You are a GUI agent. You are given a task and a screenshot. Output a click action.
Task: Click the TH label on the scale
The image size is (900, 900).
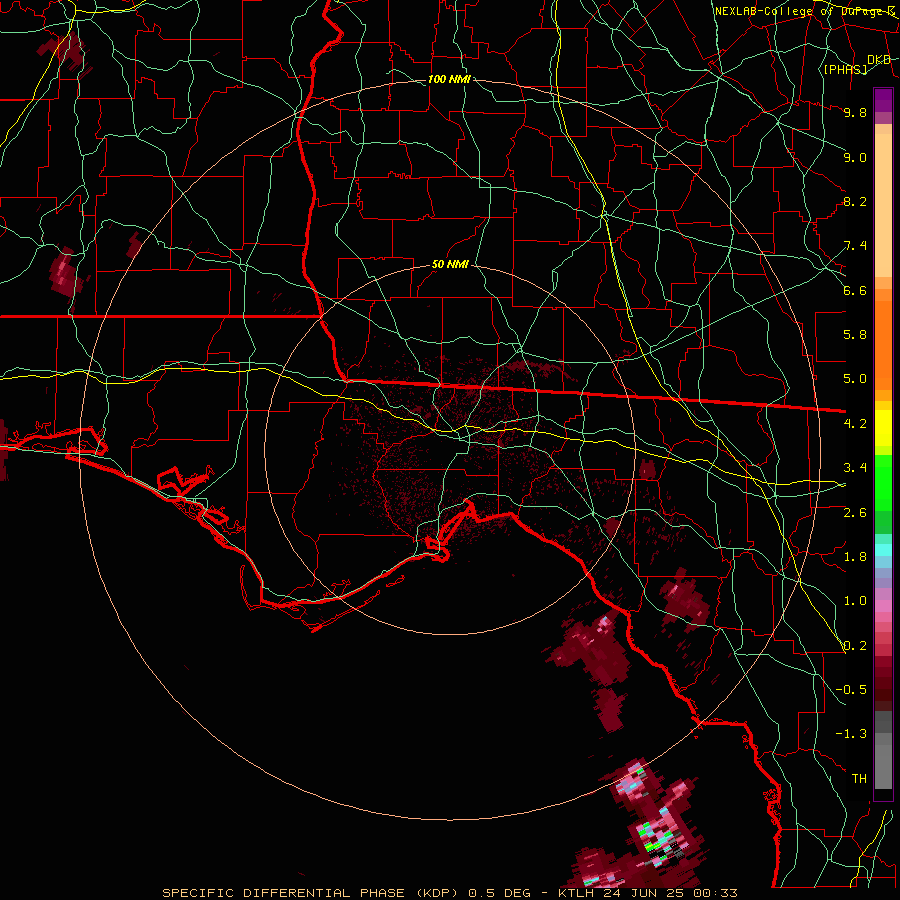tap(859, 779)
